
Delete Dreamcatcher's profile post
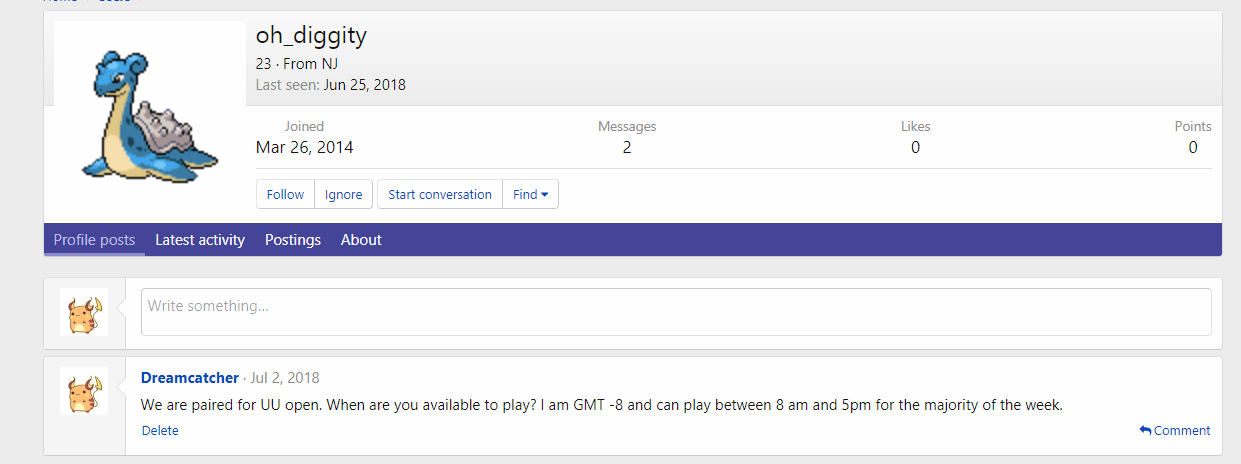point(160,431)
